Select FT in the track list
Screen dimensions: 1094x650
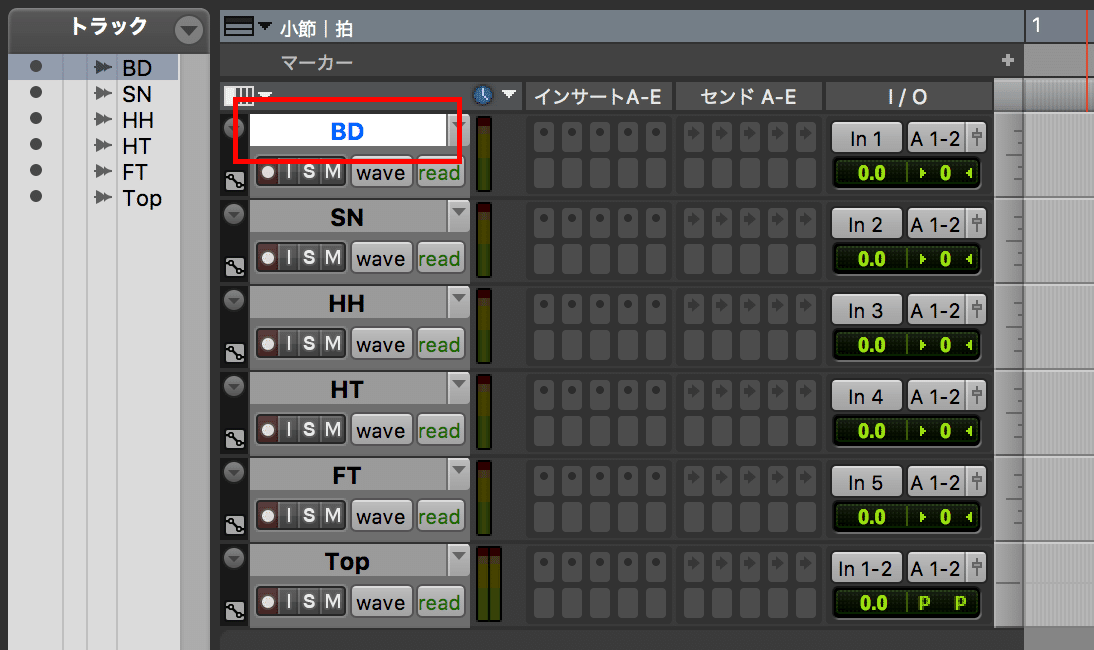coord(135,172)
